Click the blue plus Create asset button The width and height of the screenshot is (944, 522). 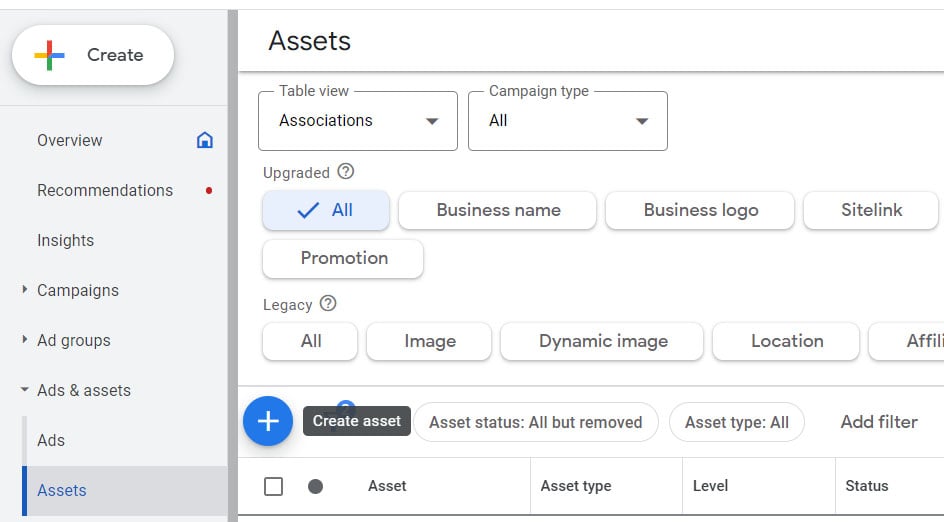click(268, 421)
